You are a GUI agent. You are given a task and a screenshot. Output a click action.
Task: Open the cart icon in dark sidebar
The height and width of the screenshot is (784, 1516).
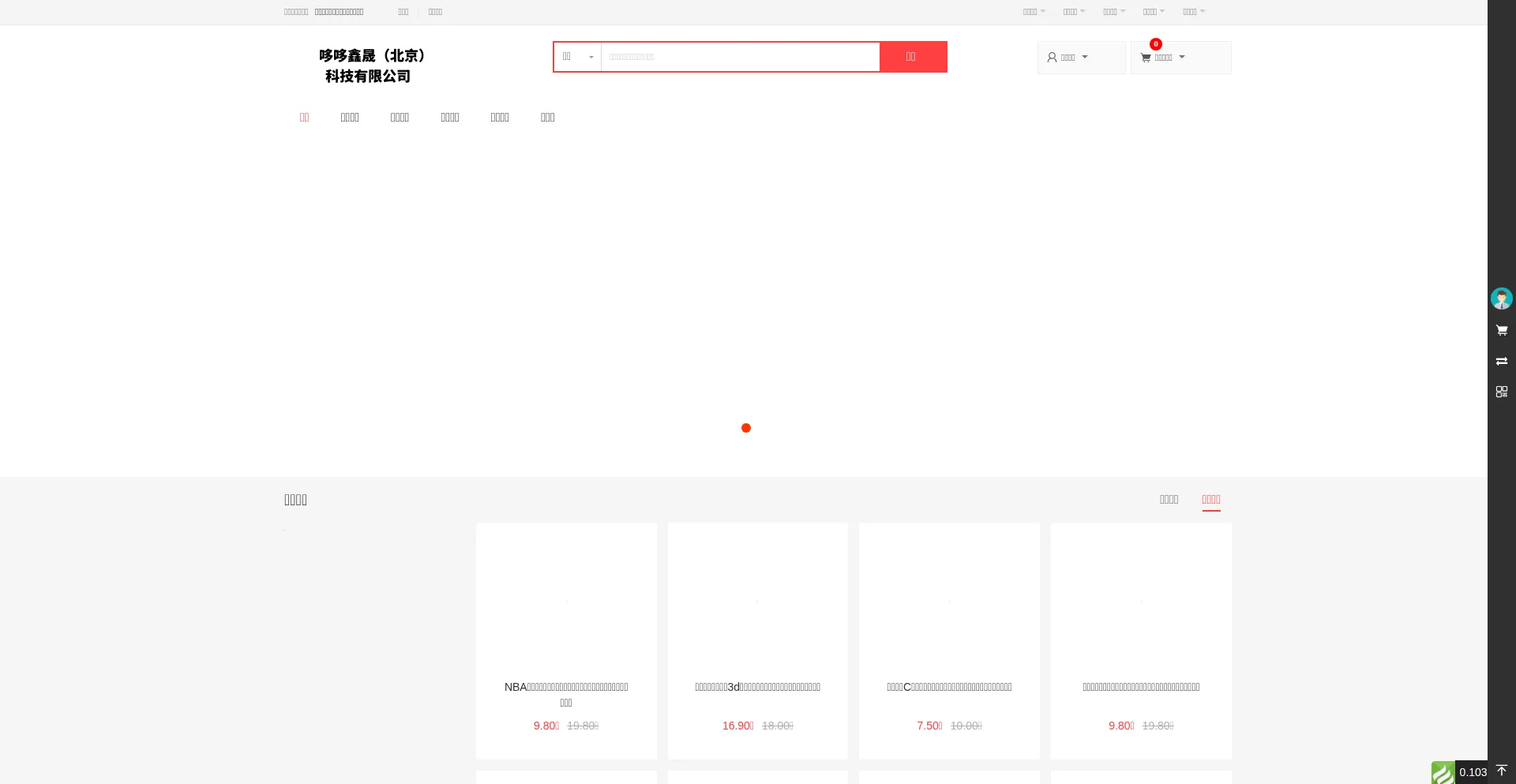[1501, 330]
